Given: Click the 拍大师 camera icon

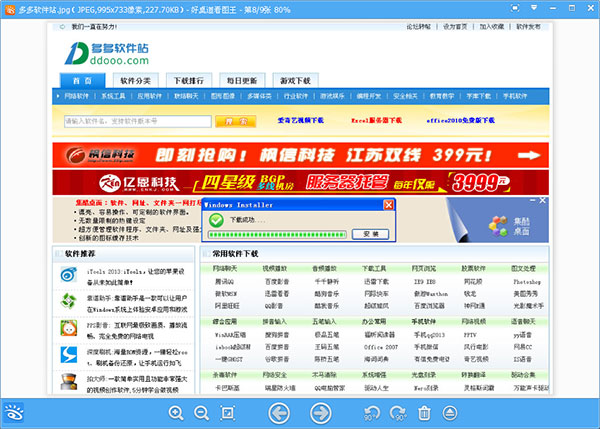Looking at the screenshot, I should [68, 382].
